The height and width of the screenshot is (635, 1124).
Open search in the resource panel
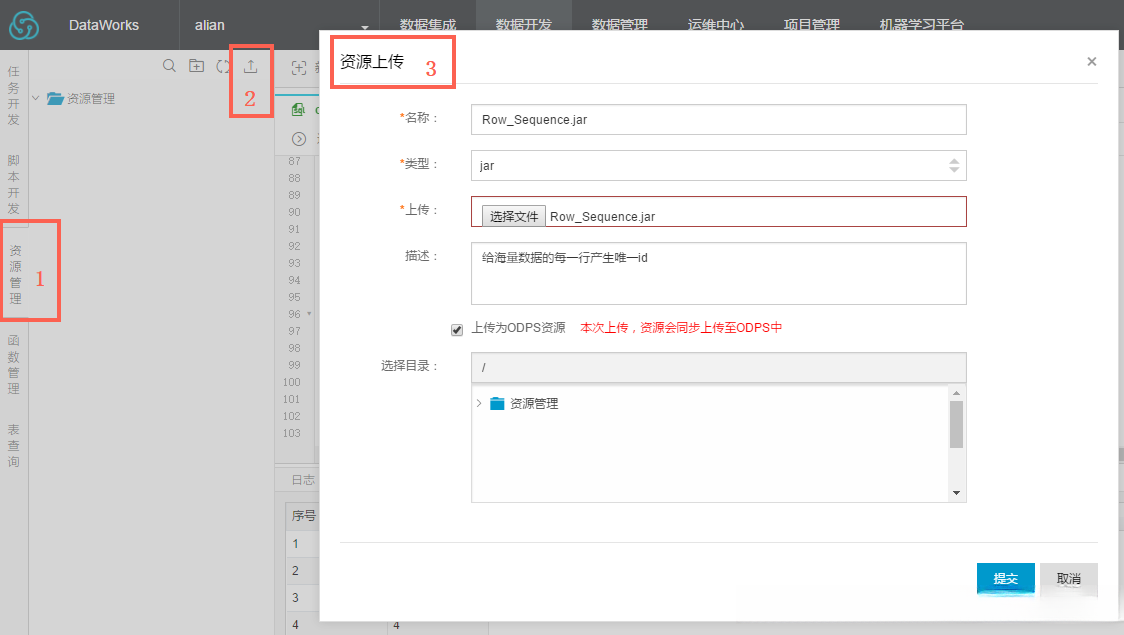(x=169, y=66)
